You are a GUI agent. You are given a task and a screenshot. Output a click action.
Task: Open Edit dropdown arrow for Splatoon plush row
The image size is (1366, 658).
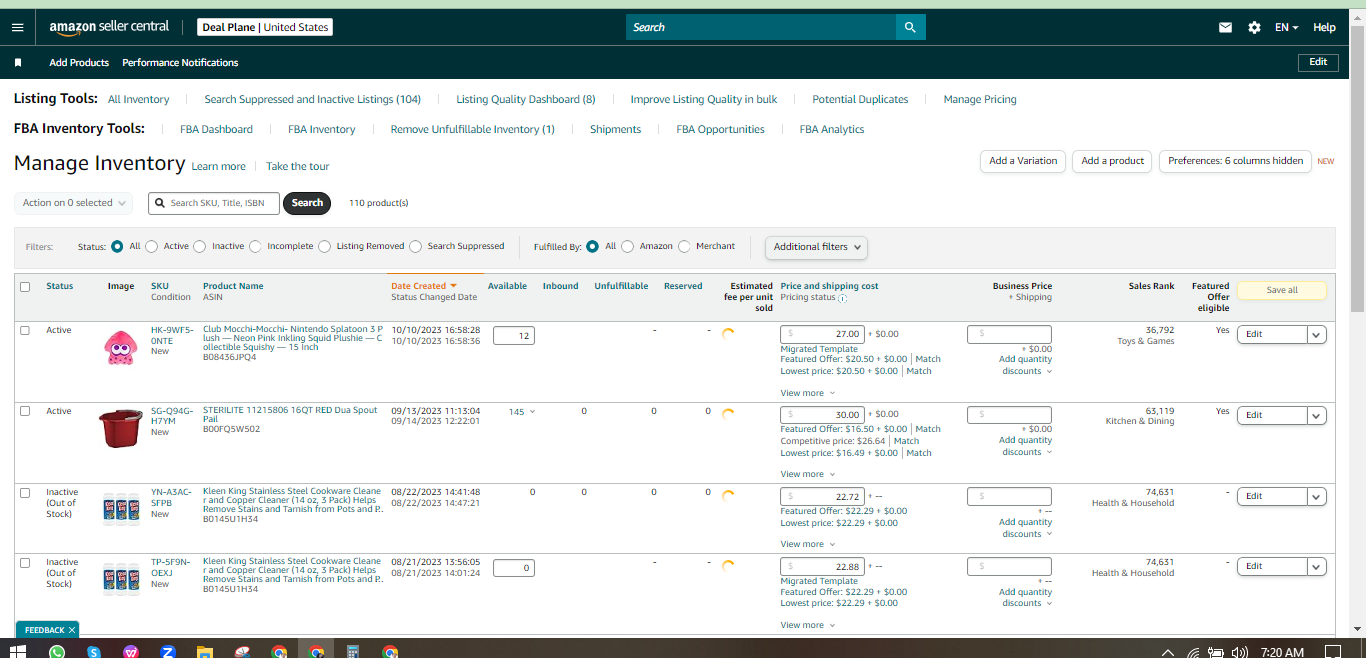coord(1317,335)
